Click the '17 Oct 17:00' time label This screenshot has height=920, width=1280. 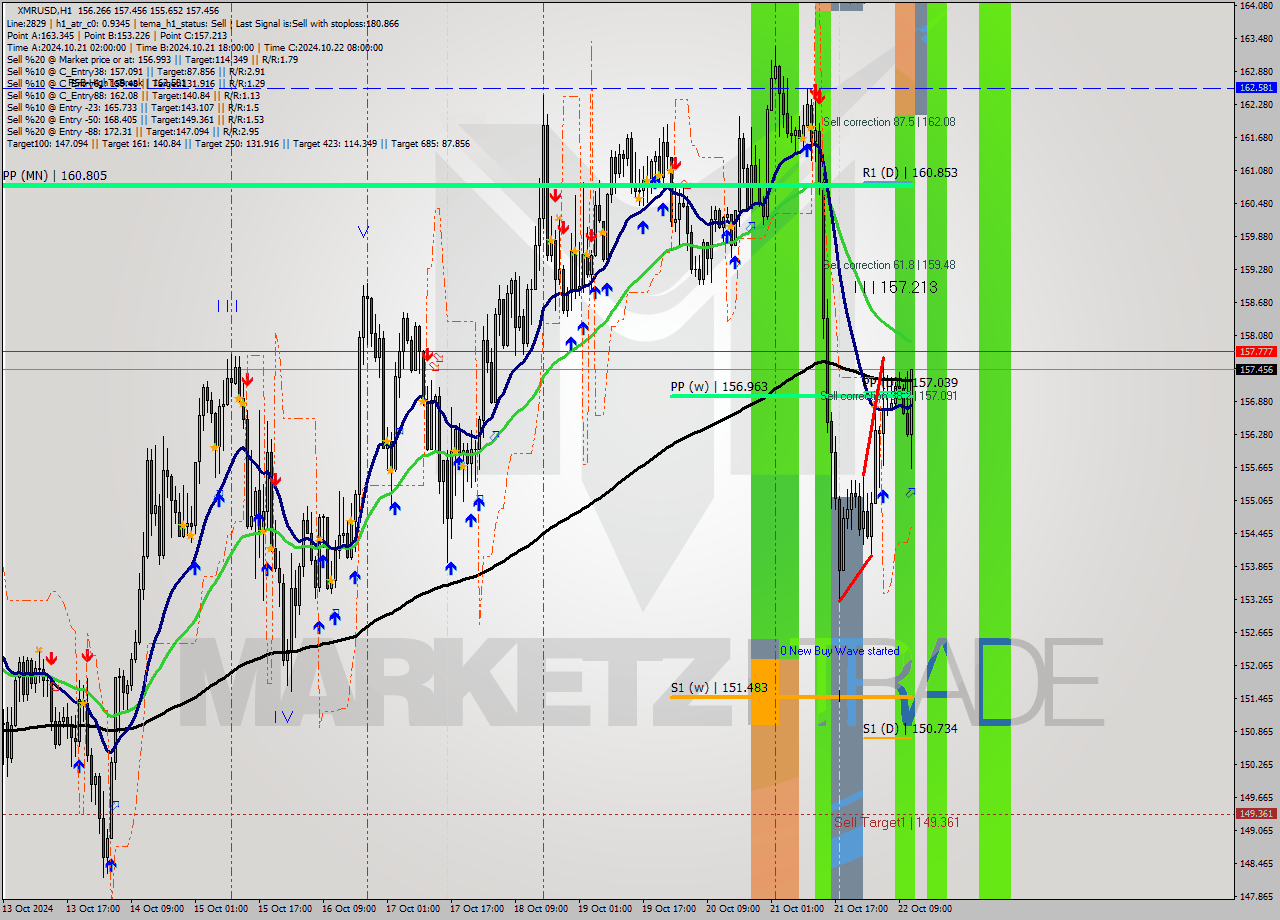pos(477,909)
